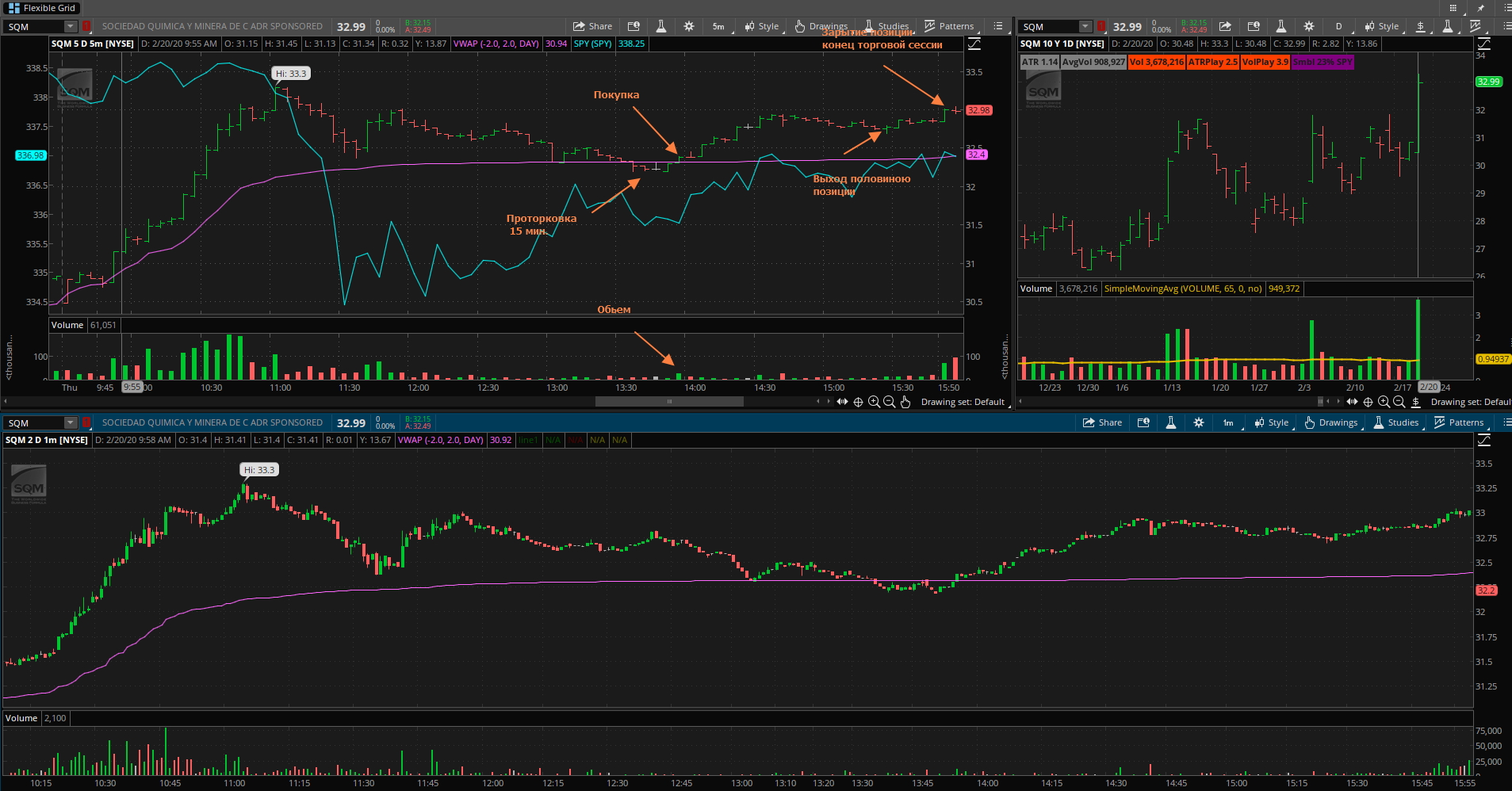This screenshot has height=791, width=1512.
Task: Click horizontal scrollbar thumb under 5m chart
Action: click(x=669, y=401)
